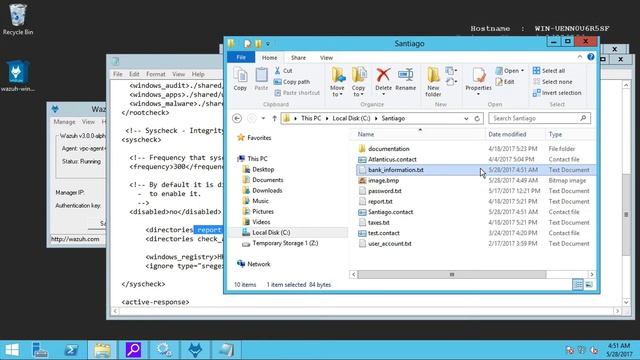Sort files by the Date modified column
Screen dimensions: 640x360
click(515, 134)
